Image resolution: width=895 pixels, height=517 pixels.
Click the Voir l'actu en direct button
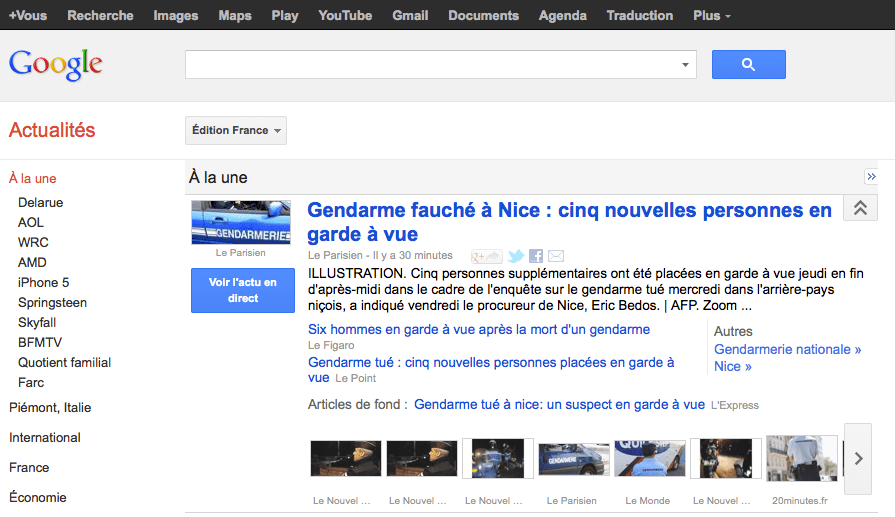243,290
